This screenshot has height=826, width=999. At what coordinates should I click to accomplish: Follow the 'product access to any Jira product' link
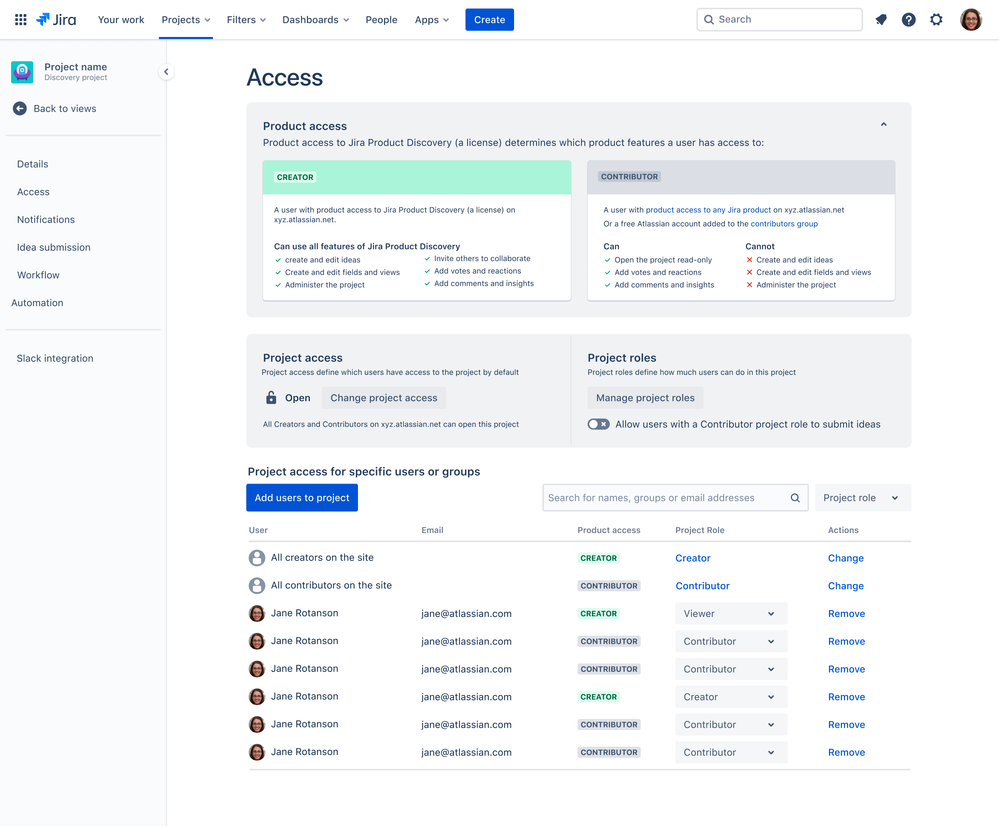[708, 210]
